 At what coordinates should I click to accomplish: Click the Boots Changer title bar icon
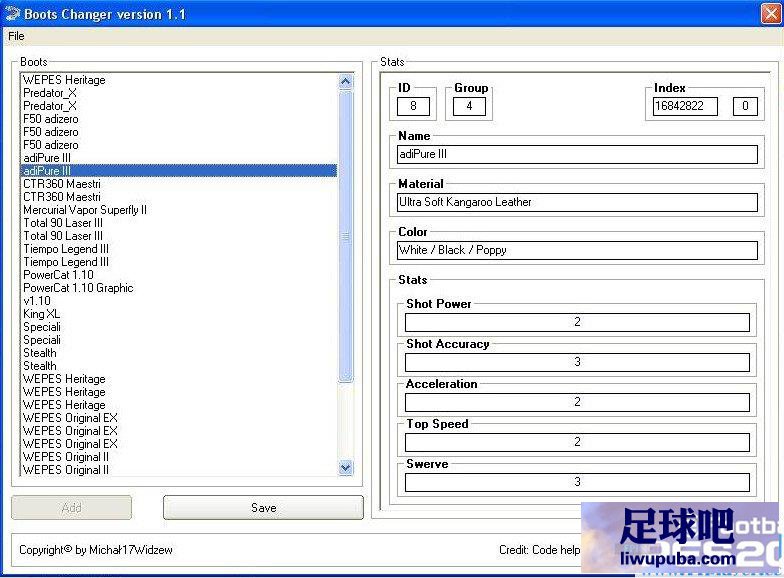coord(12,14)
